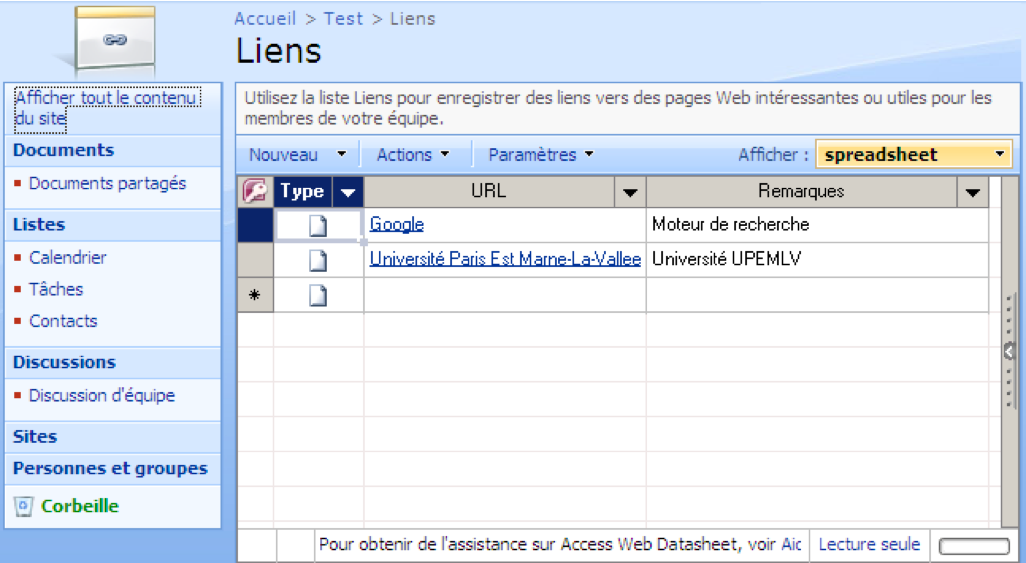Navigate to Accueil in breadcrumb
The width and height of the screenshot is (1026, 563).
(x=265, y=19)
